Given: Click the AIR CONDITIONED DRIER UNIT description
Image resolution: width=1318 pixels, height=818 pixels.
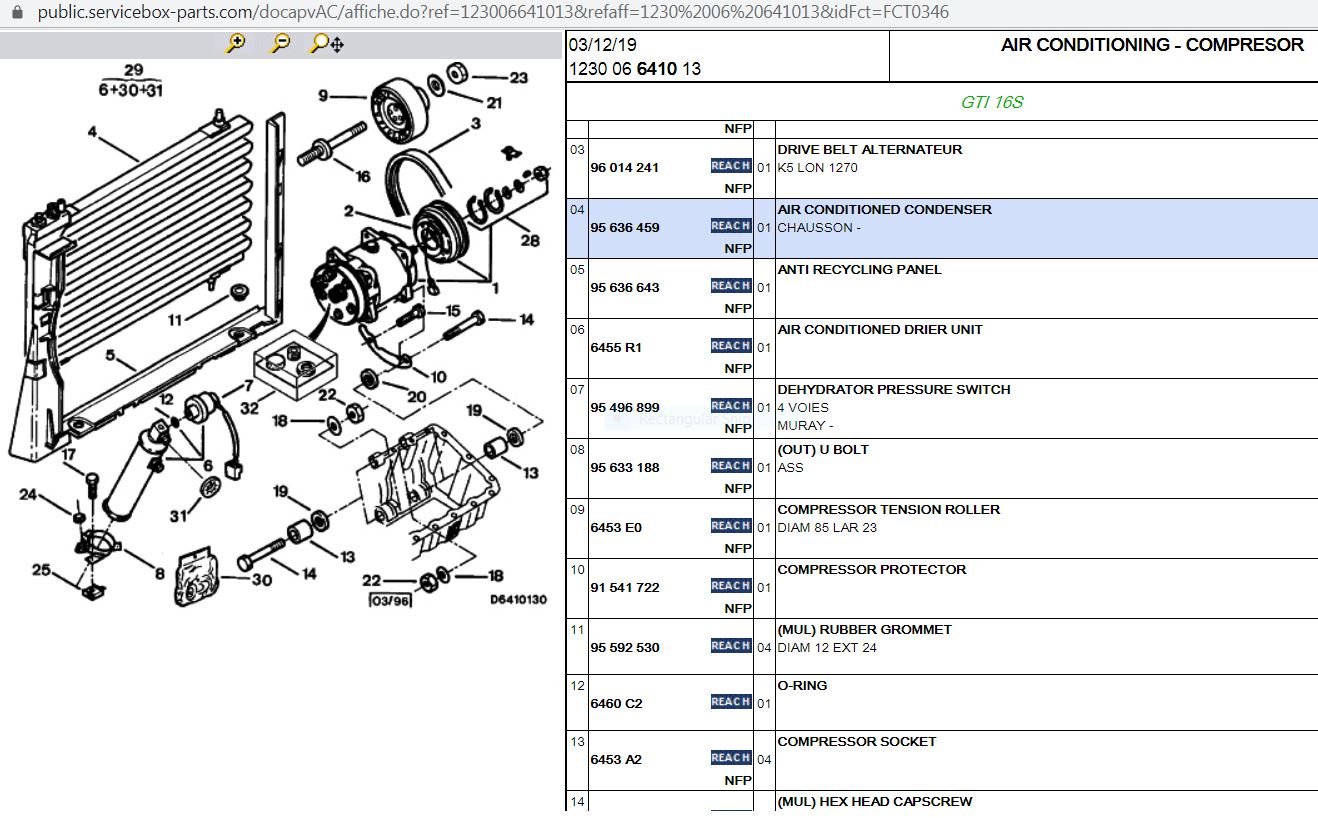Looking at the screenshot, I should pyautogui.click(x=880, y=330).
